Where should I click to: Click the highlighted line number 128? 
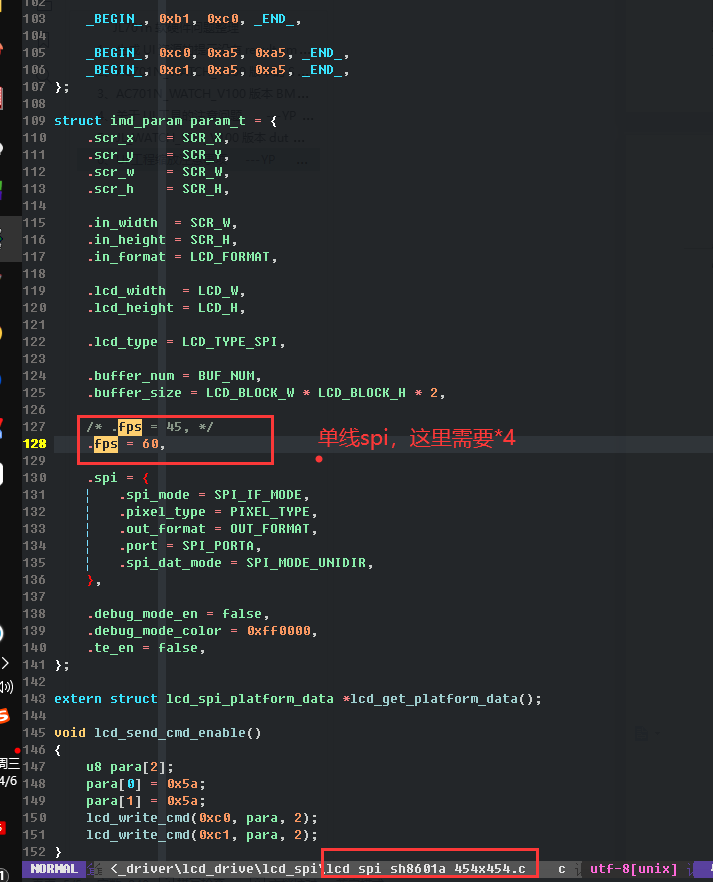[34, 444]
